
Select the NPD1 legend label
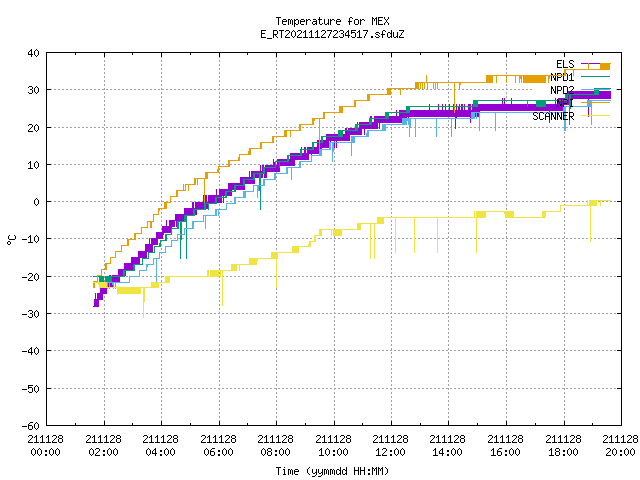(562, 77)
